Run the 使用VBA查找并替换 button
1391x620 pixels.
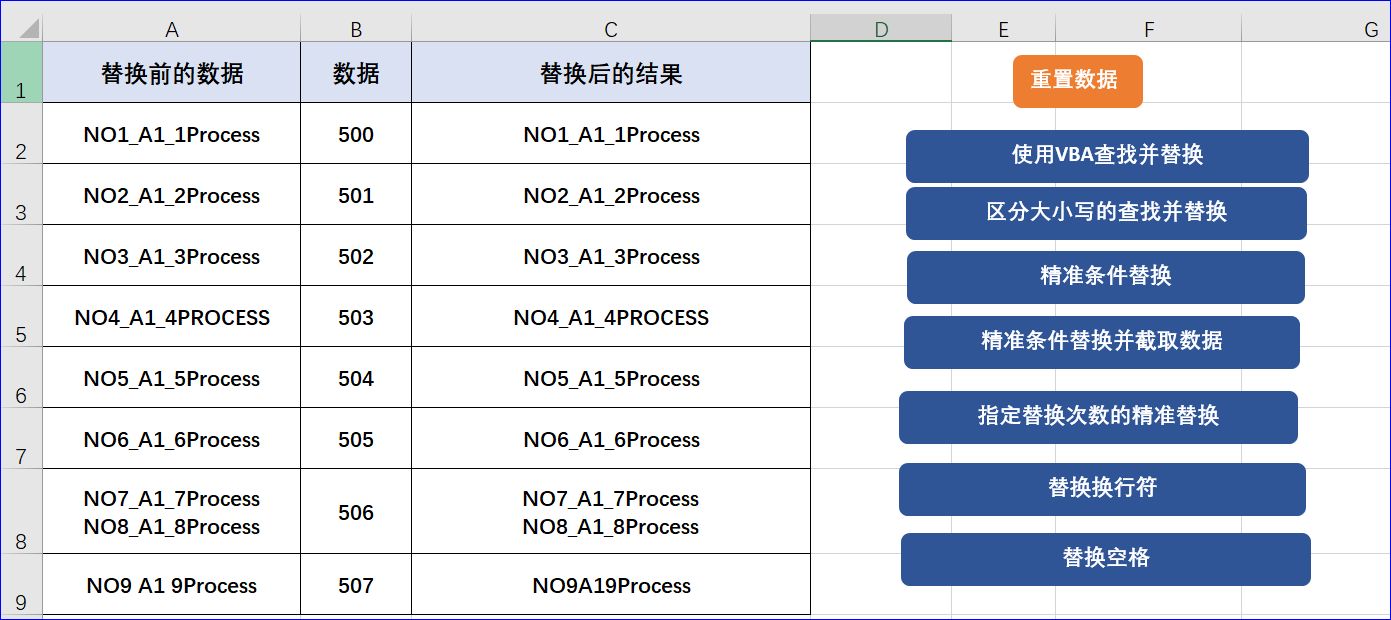point(1107,156)
